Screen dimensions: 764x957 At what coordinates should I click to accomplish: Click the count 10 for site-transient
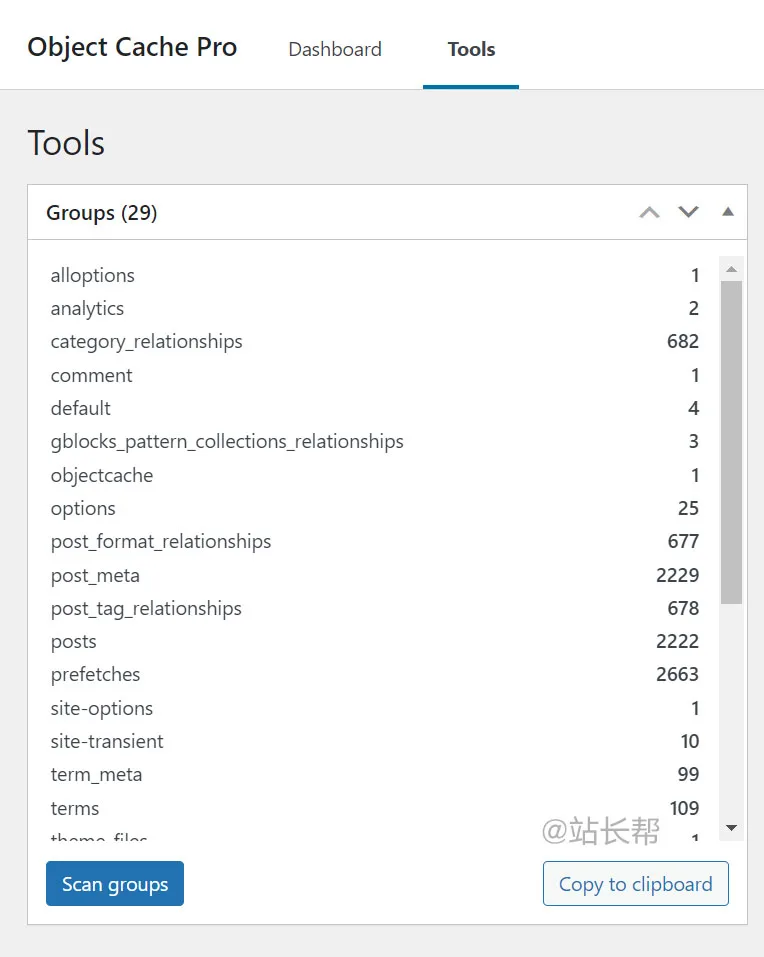click(690, 742)
